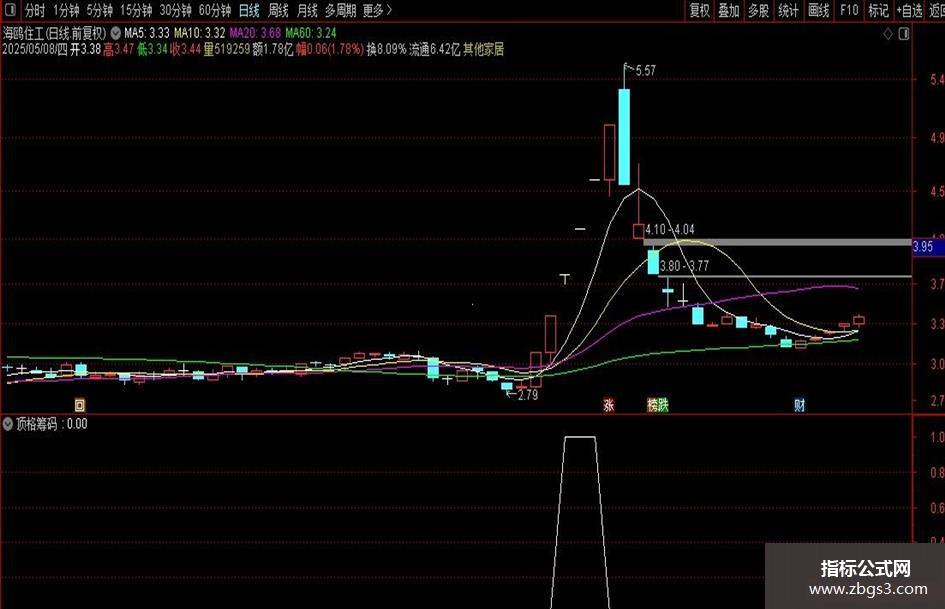Click the 2.79 low price annotation

[527, 395]
